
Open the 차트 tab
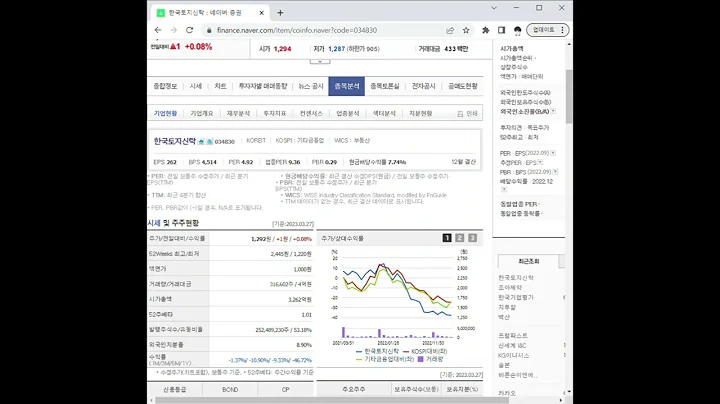(220, 86)
